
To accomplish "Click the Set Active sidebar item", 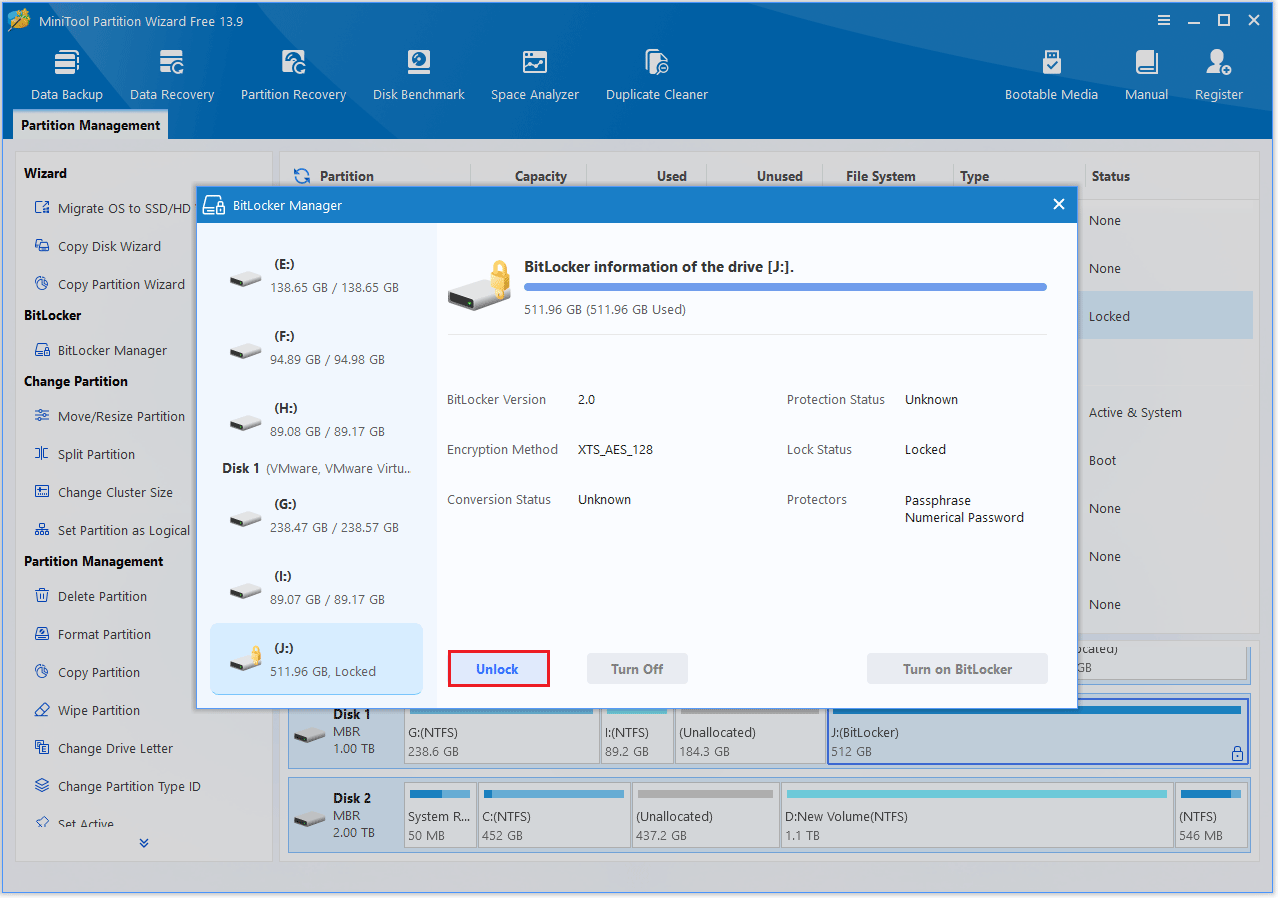I will 75,823.
